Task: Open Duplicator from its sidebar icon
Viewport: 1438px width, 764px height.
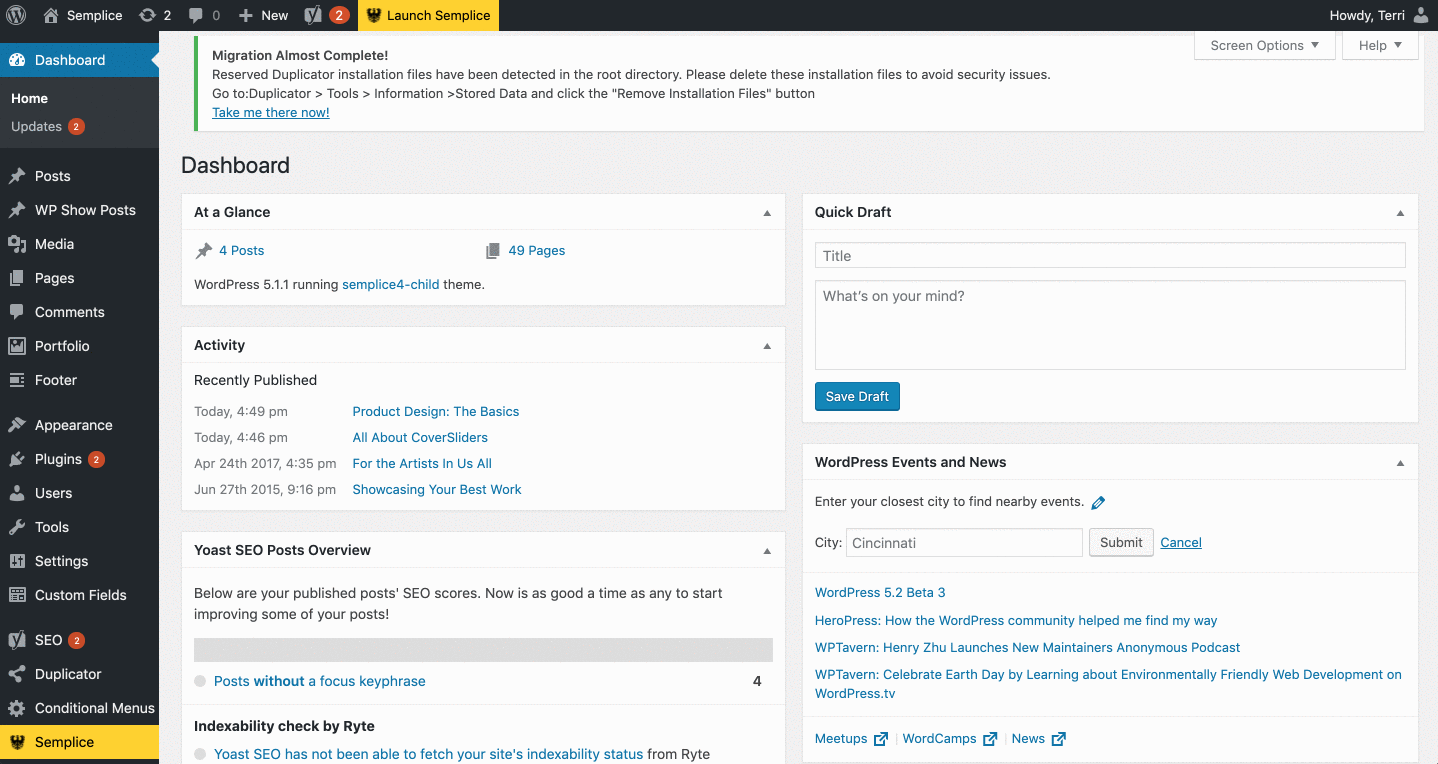Action: [x=20, y=674]
